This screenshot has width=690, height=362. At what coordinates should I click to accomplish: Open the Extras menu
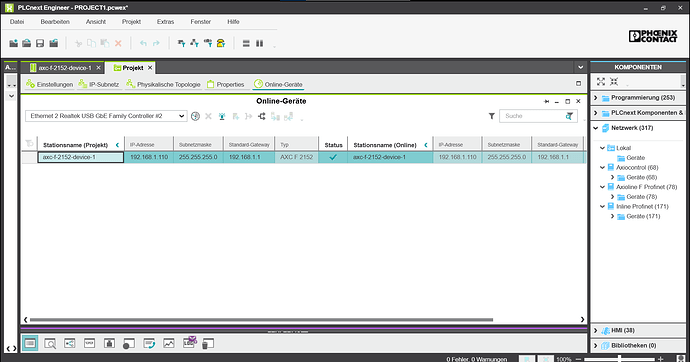165,22
